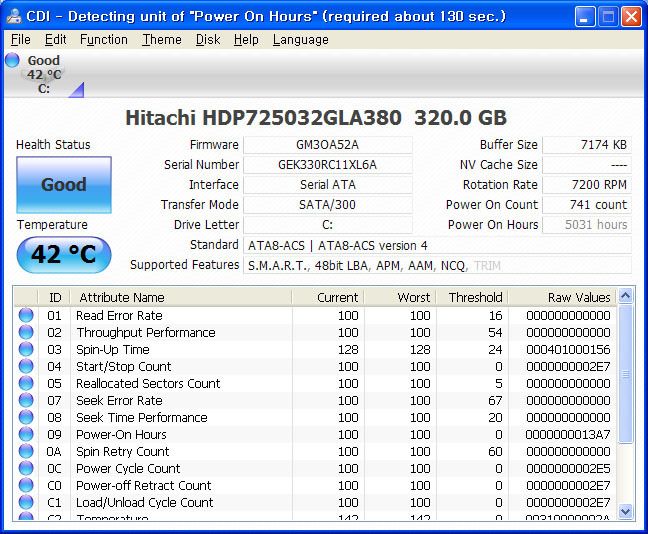Image resolution: width=648 pixels, height=534 pixels.
Task: Click the Worst column header
Action: (400, 297)
